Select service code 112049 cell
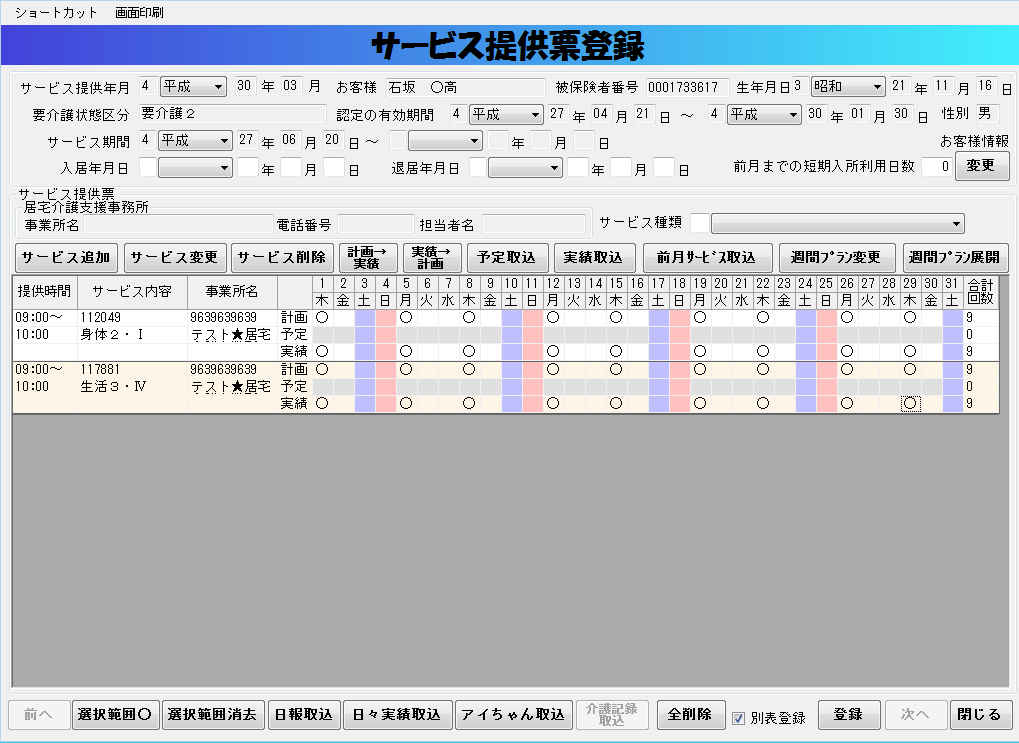The image size is (1019, 743). 132,318
